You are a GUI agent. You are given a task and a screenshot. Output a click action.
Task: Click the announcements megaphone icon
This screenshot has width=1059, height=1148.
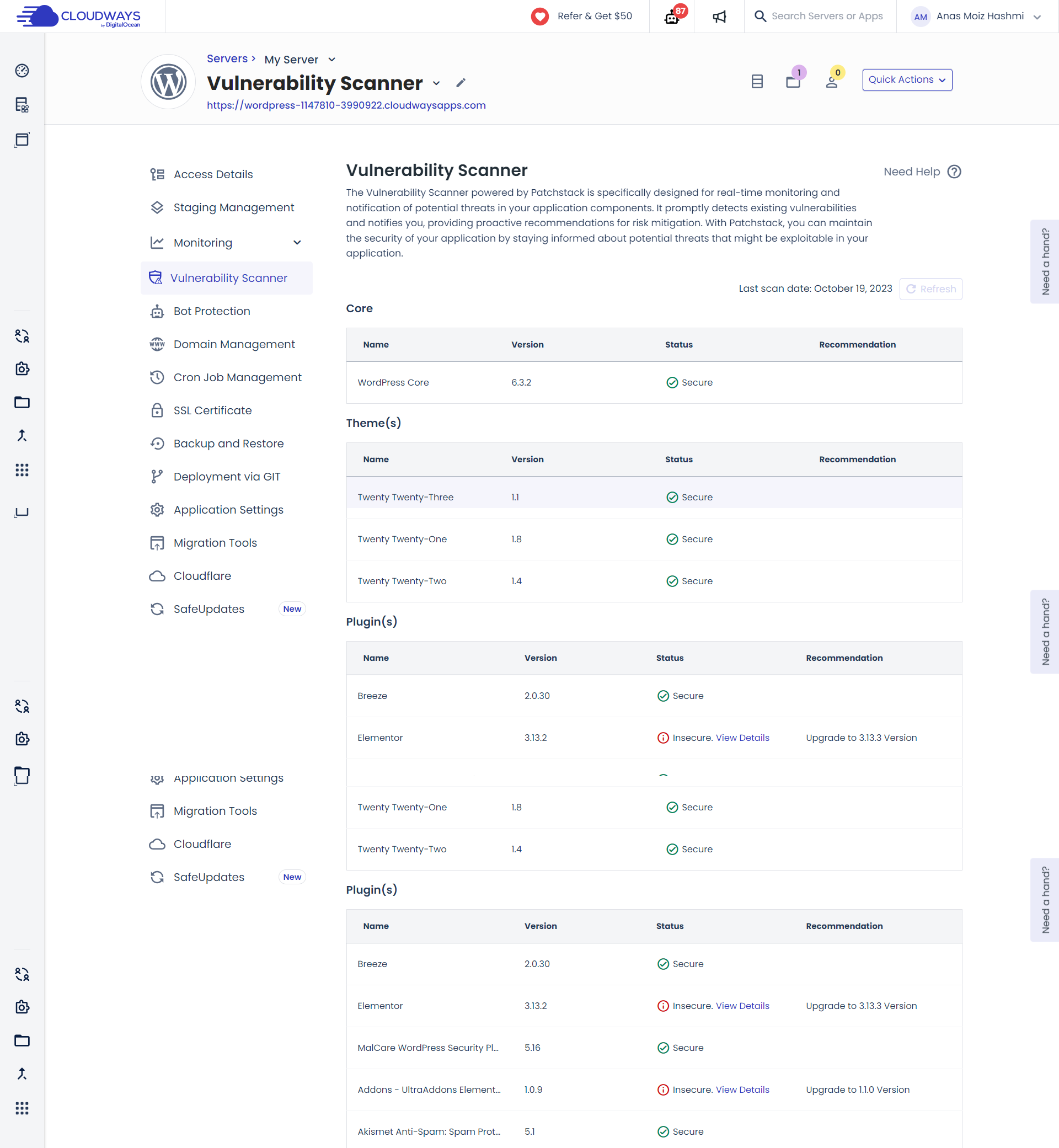click(719, 16)
